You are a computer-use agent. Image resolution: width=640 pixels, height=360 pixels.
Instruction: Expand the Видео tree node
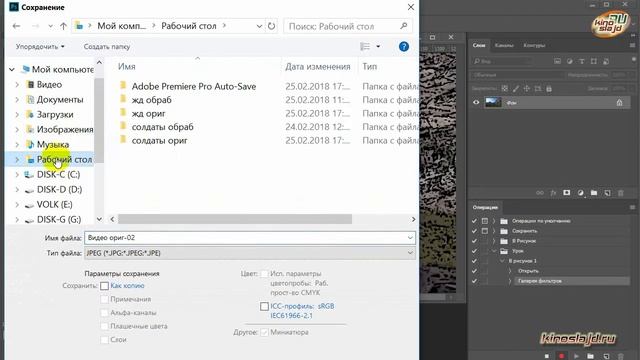click(x=17, y=84)
